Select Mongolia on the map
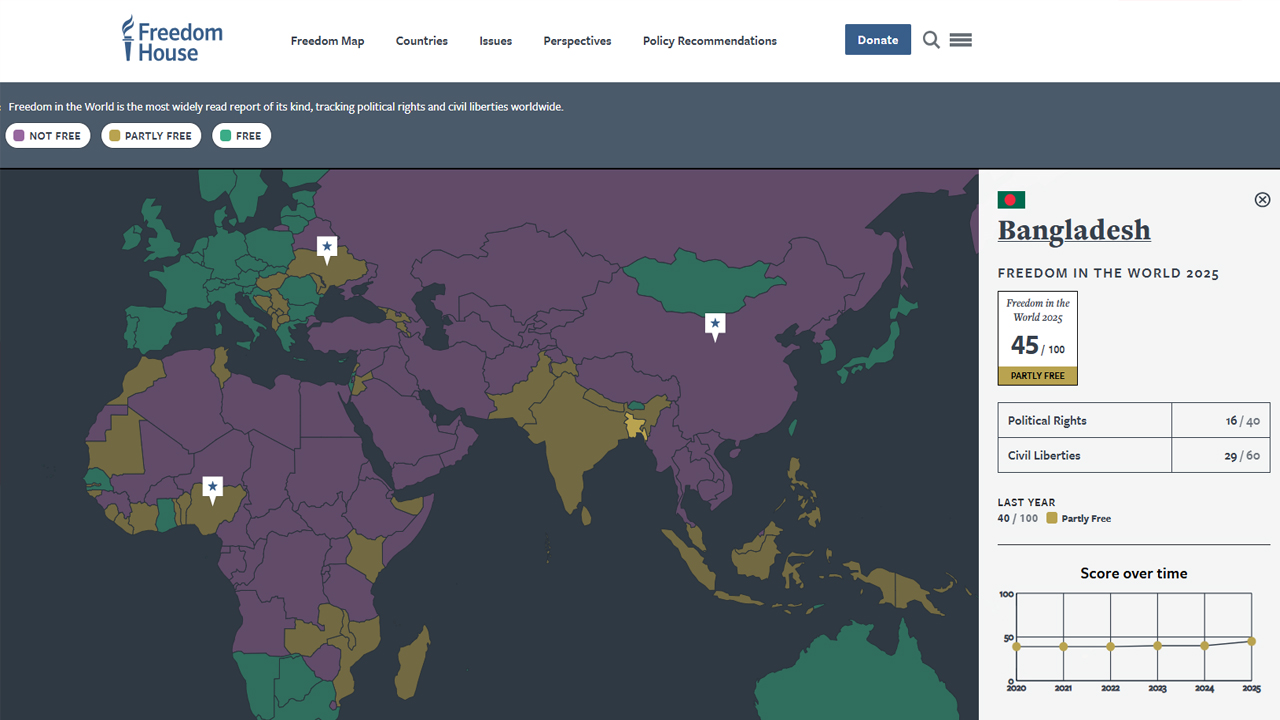The height and width of the screenshot is (720, 1280). 690,280
